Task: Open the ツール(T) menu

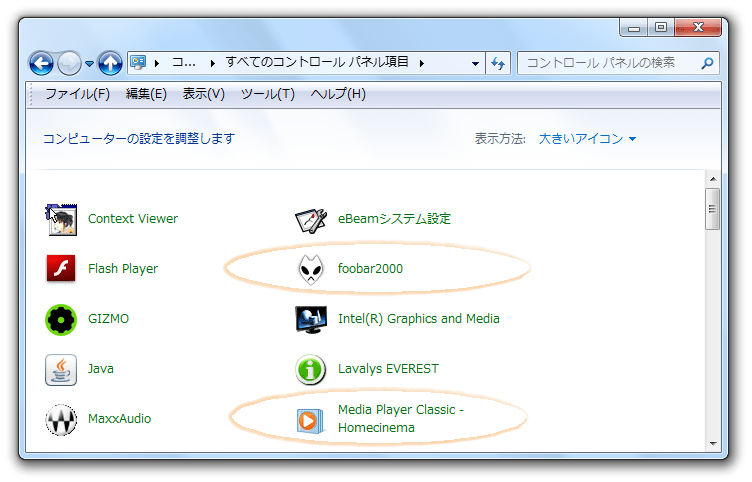Action: 268,94
